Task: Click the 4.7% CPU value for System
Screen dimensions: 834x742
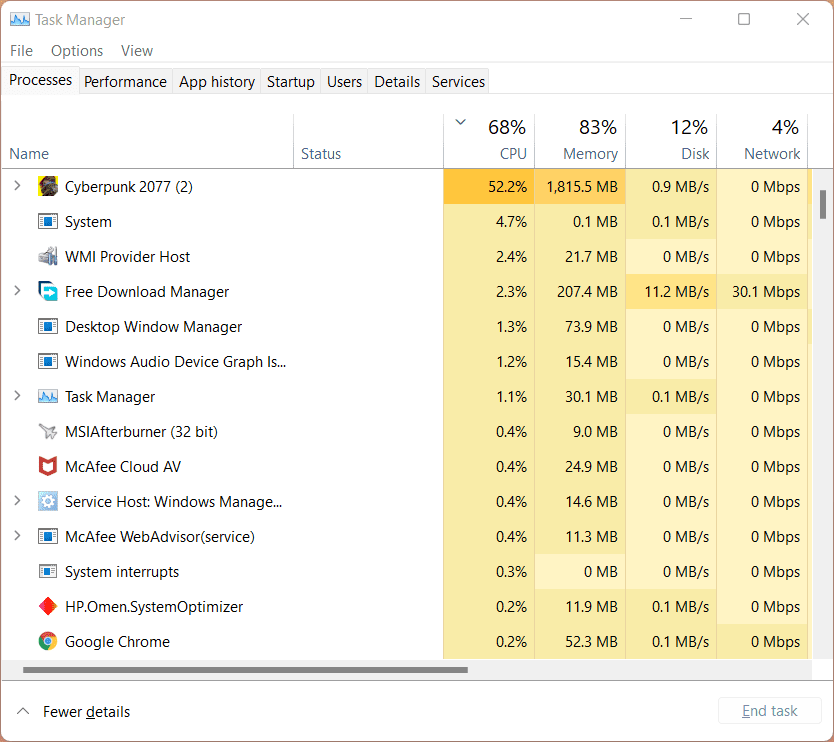Action: (x=511, y=222)
